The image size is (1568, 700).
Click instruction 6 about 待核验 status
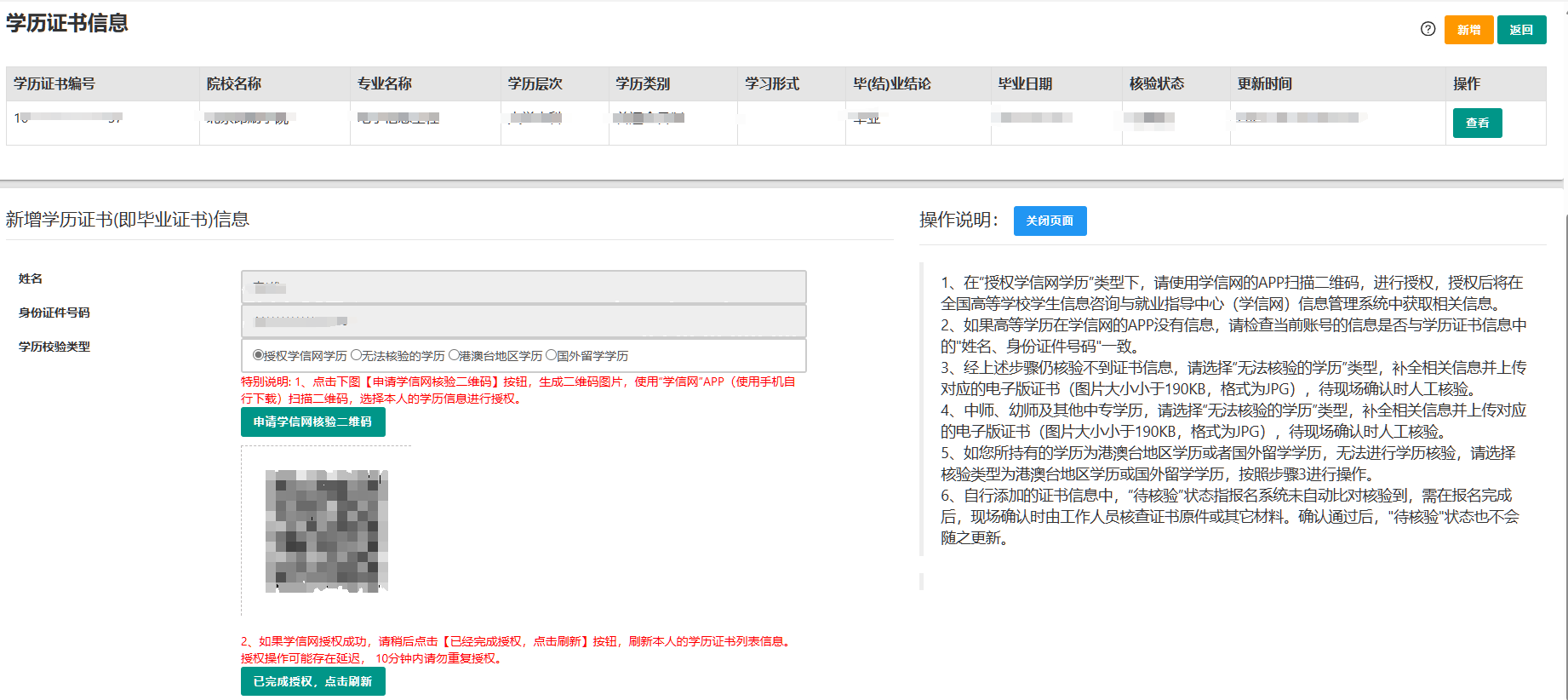(x=1230, y=516)
